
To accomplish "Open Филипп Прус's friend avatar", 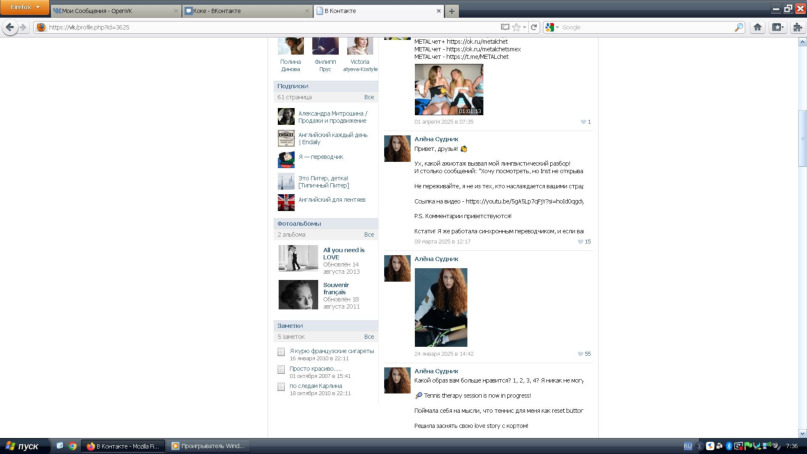I will (x=325, y=46).
